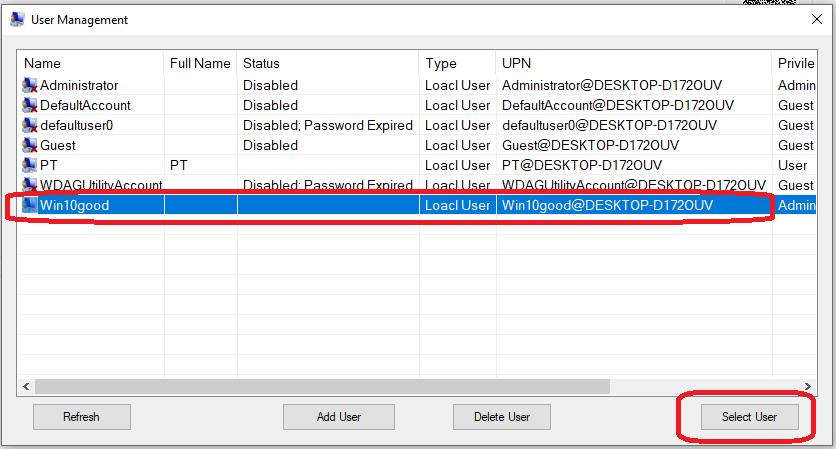The width and height of the screenshot is (836, 449).
Task: Click the Administrator user account icon
Action: 29,86
